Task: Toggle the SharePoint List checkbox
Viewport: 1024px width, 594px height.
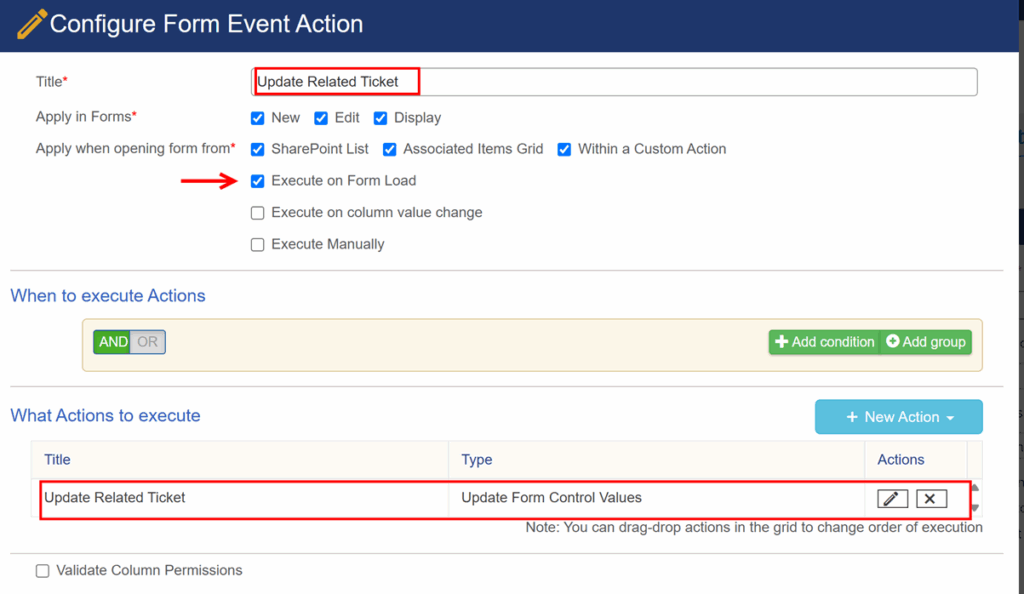Action: point(257,149)
